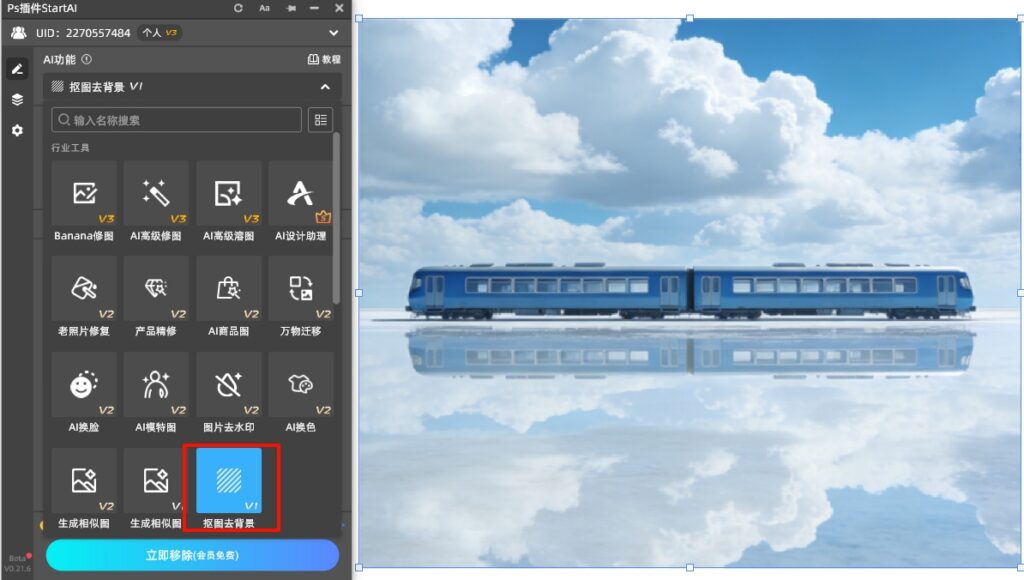The width and height of the screenshot is (1024, 580).
Task: Click the 输入名称搜索 search field
Action: tap(176, 120)
